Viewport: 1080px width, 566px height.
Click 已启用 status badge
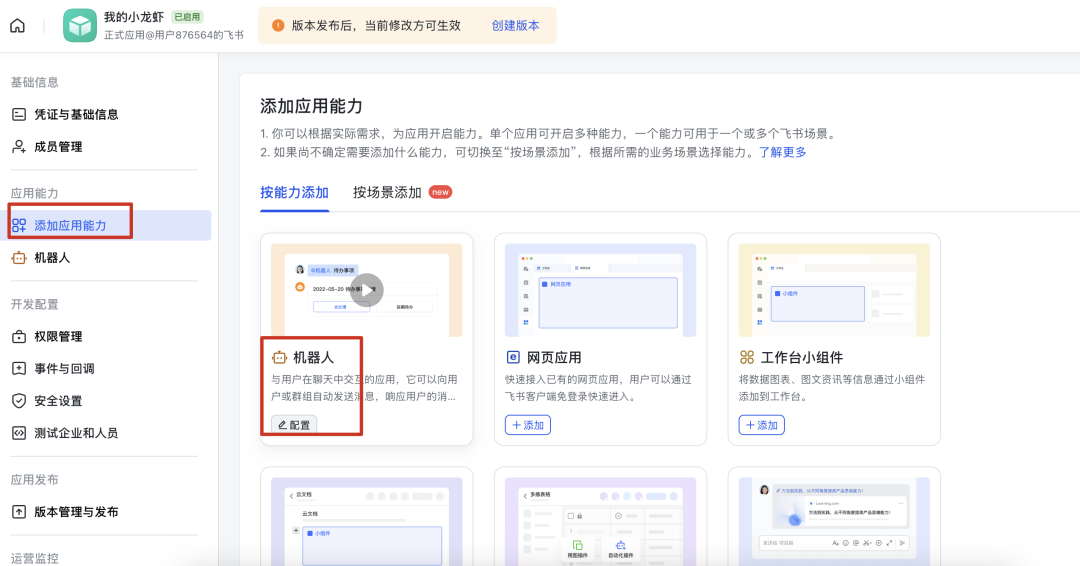click(187, 17)
